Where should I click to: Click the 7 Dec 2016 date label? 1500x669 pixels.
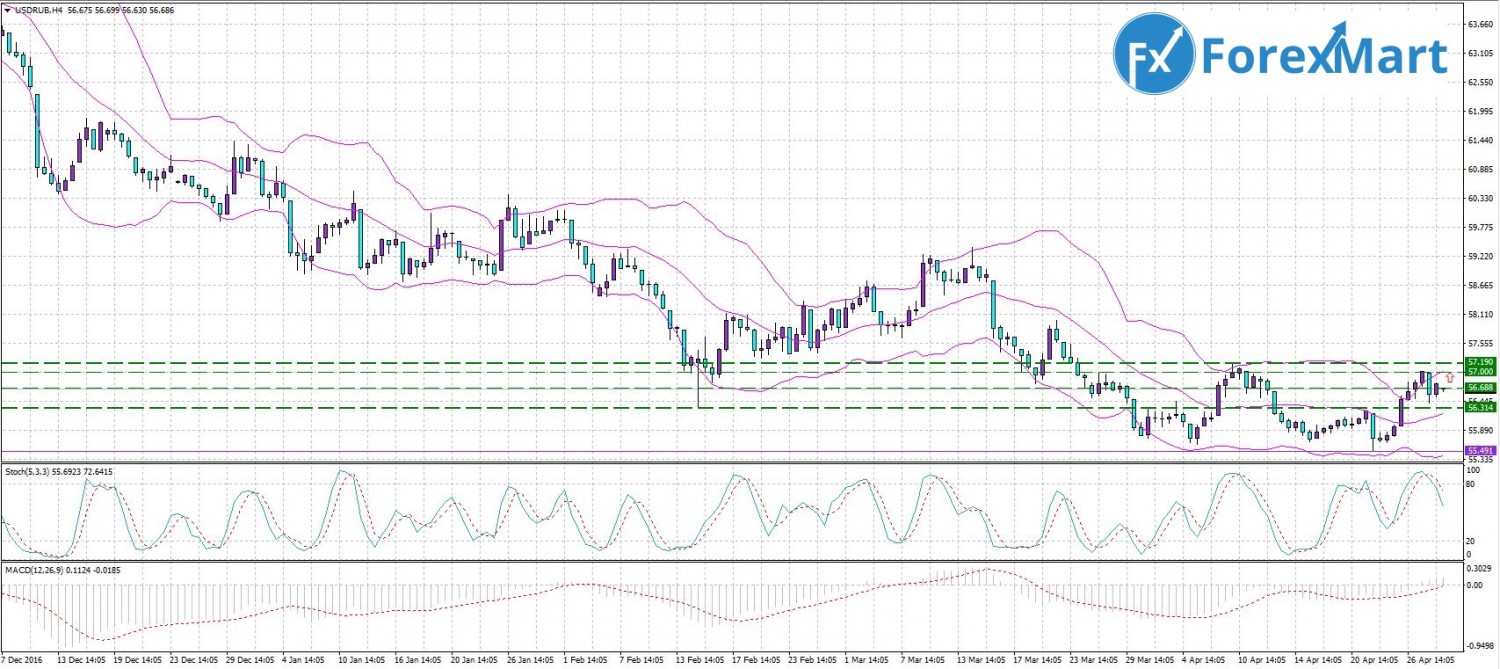click(23, 661)
